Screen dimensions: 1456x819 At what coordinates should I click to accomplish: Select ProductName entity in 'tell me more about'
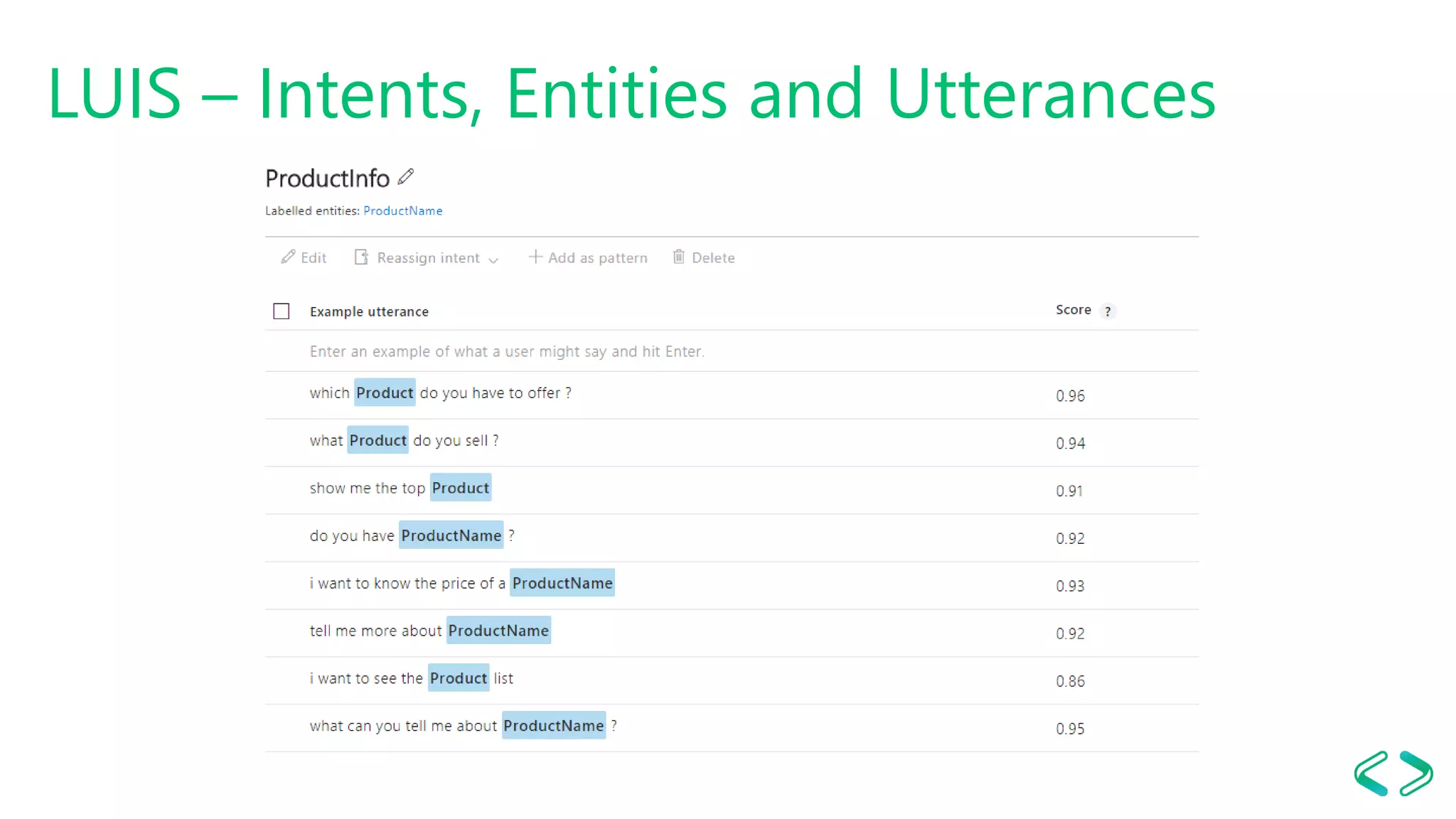[x=498, y=631]
